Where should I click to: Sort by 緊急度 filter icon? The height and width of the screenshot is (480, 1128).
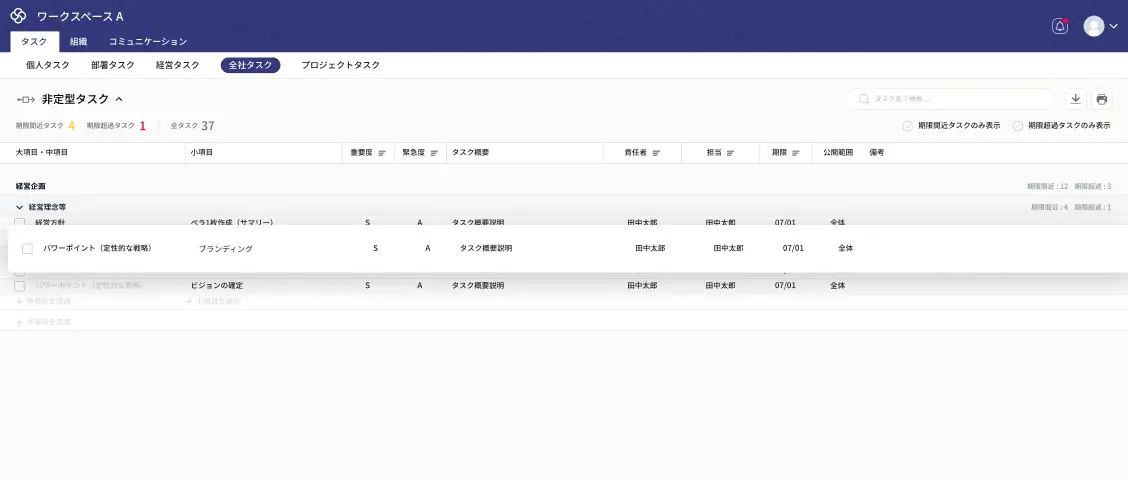434,153
